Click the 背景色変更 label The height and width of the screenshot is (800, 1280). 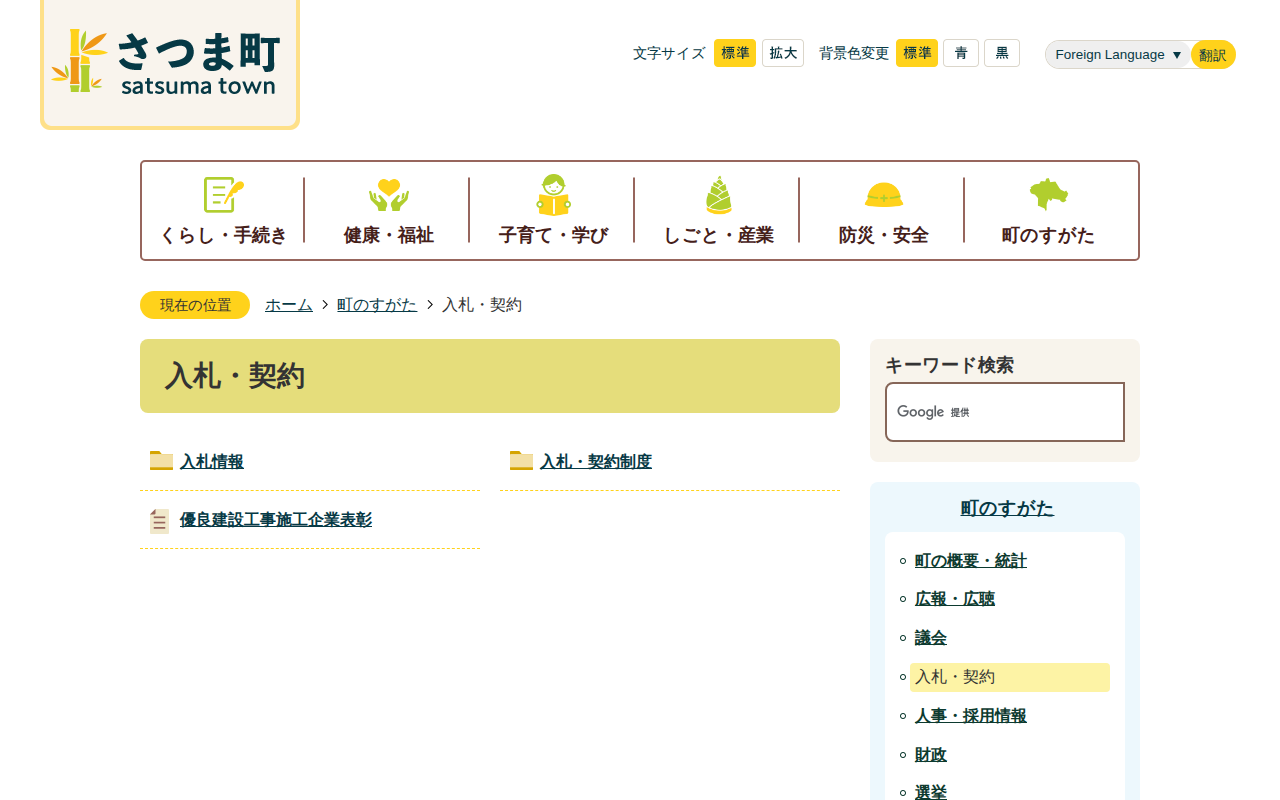tap(854, 53)
